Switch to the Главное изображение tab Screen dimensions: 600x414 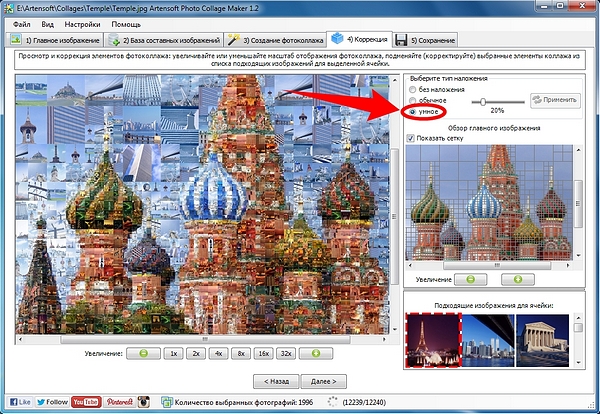(x=55, y=40)
